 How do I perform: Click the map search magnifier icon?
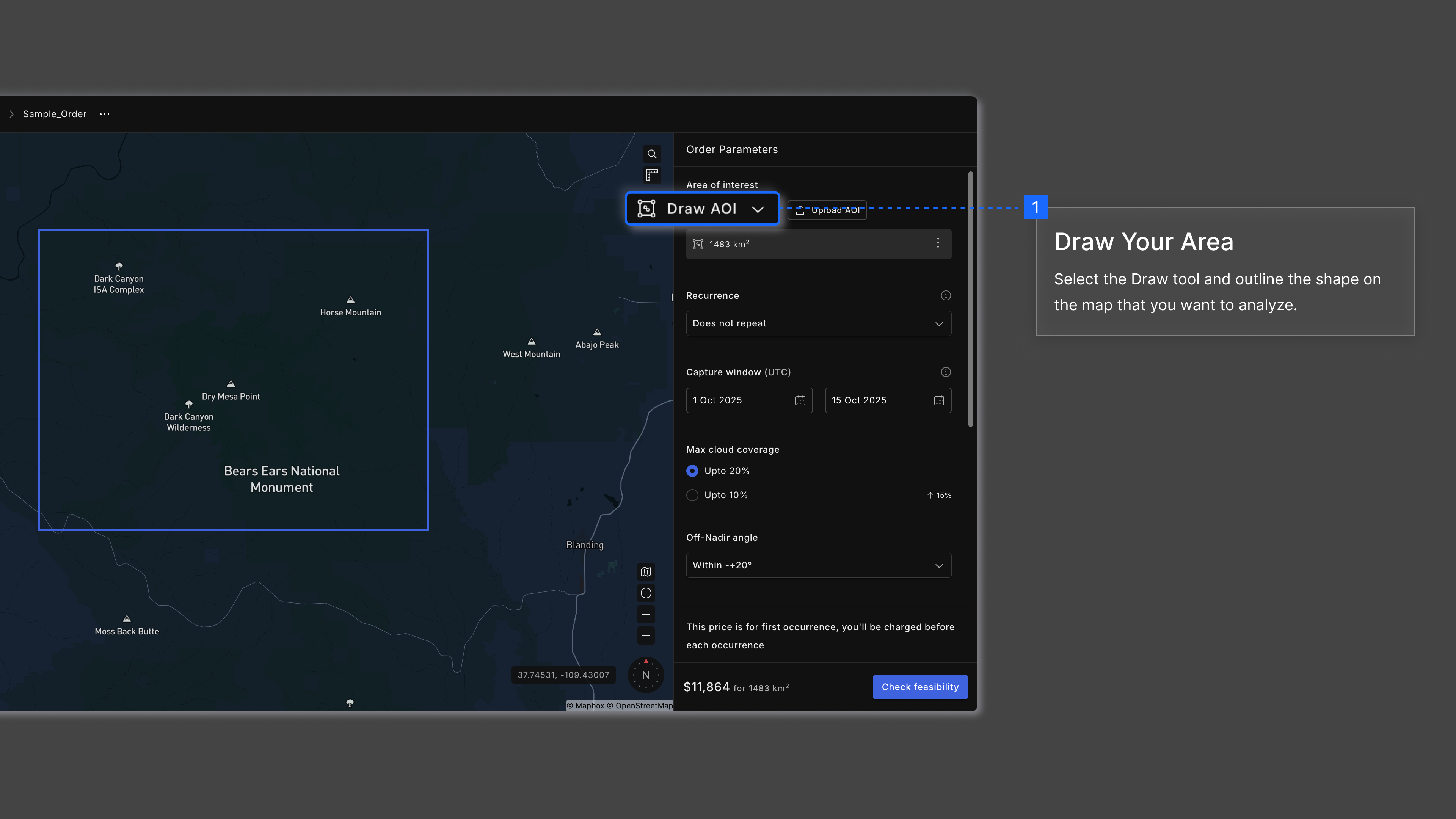click(652, 154)
